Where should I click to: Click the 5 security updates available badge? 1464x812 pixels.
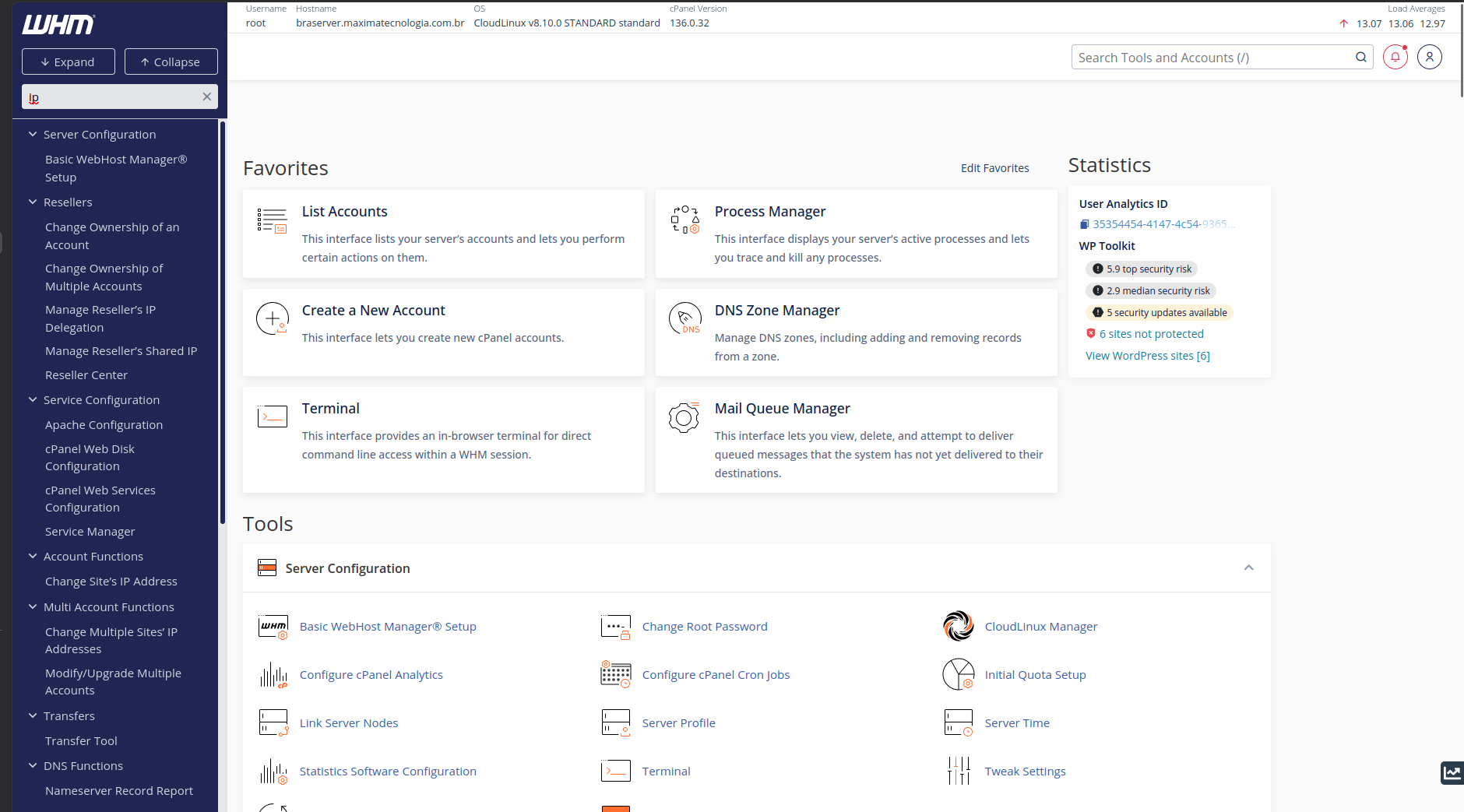[1160, 312]
